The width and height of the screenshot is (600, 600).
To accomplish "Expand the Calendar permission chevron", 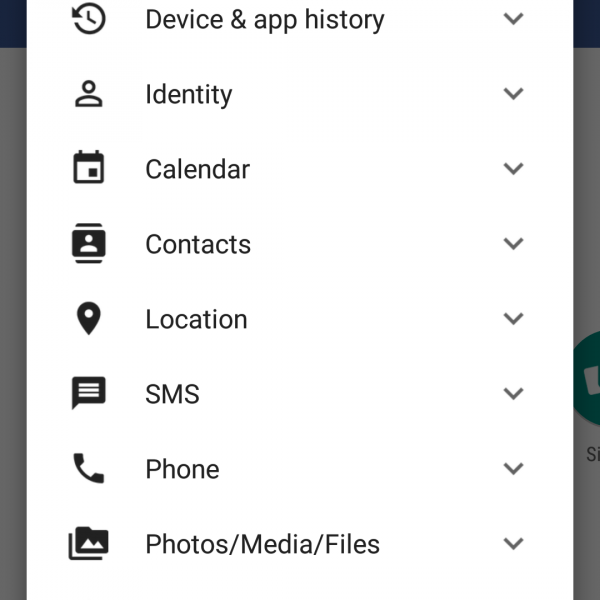I will coord(513,169).
